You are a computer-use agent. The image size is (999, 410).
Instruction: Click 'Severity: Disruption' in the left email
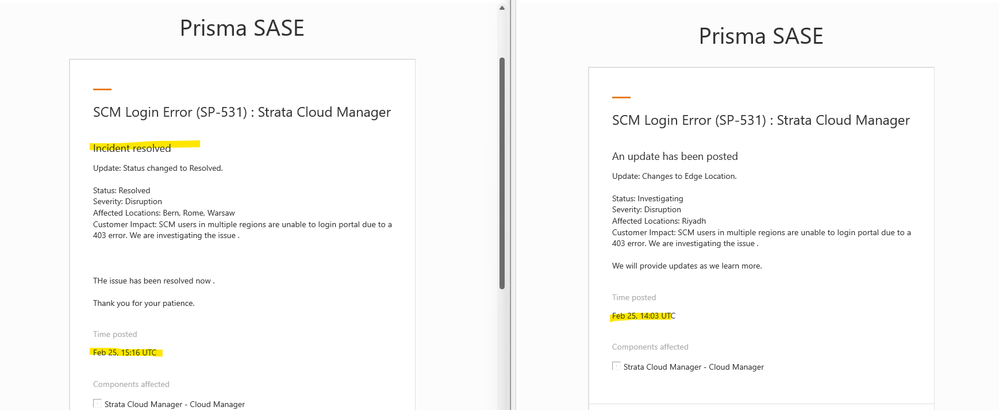127,201
